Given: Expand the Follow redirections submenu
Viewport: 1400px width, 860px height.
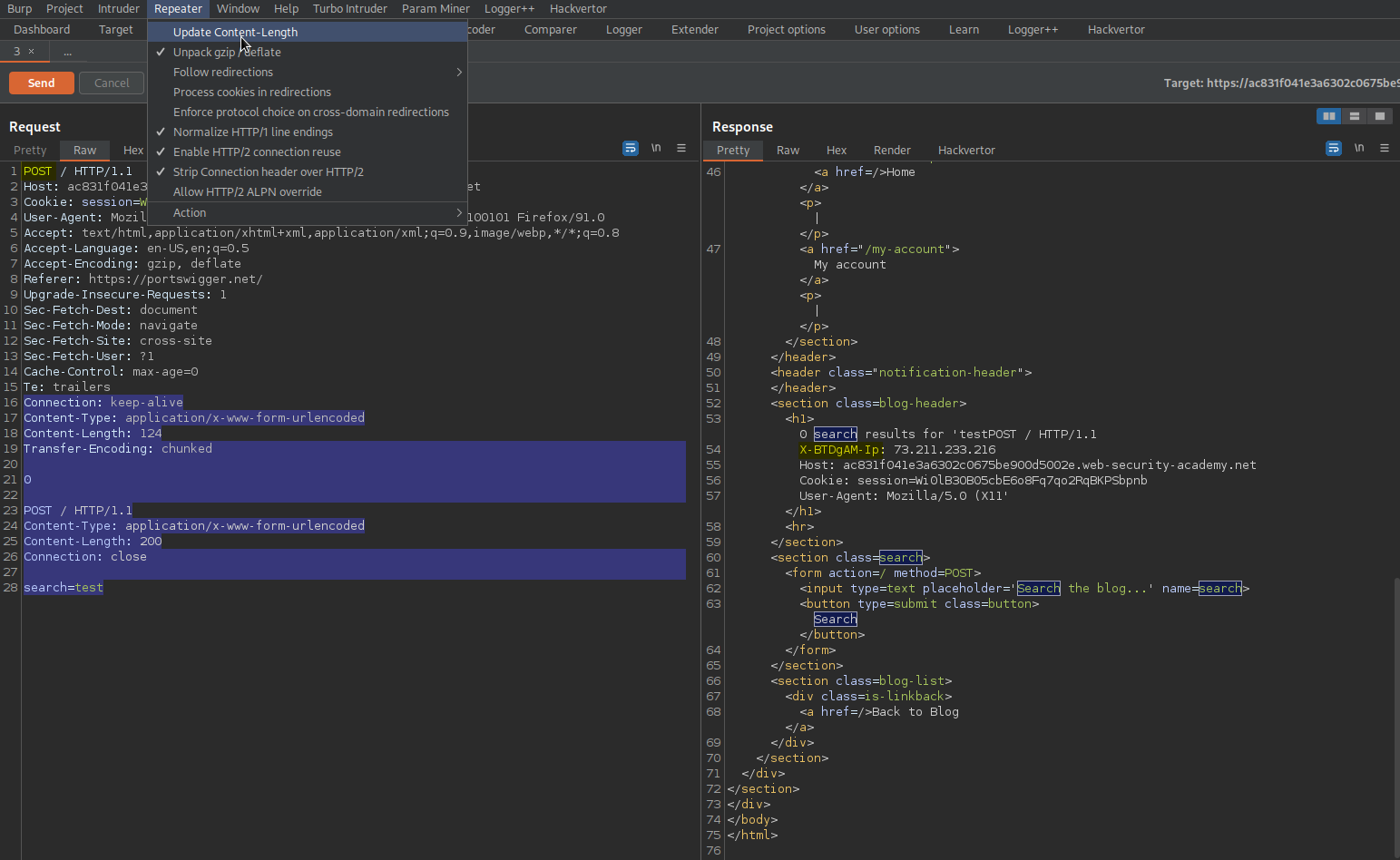Looking at the screenshot, I should (x=308, y=72).
